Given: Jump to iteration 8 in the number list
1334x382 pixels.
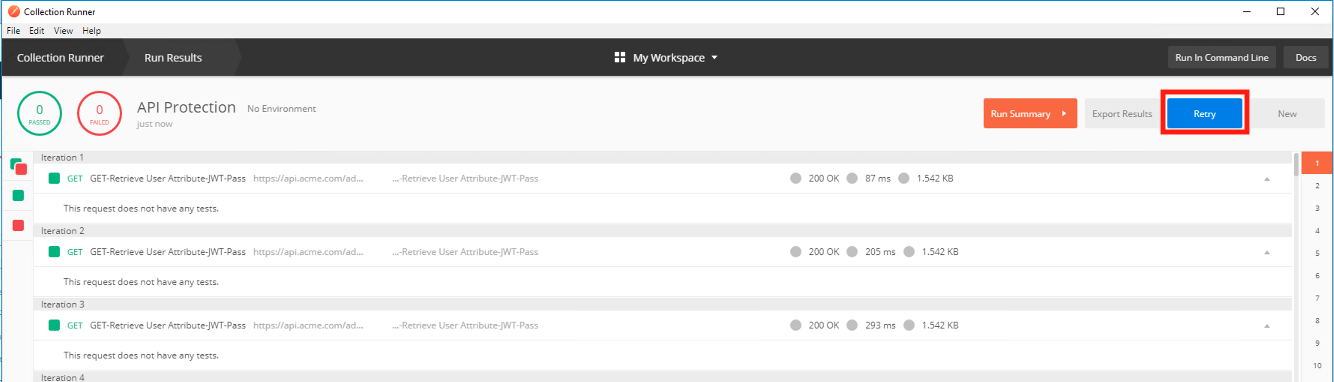Looking at the screenshot, I should 1317,321.
